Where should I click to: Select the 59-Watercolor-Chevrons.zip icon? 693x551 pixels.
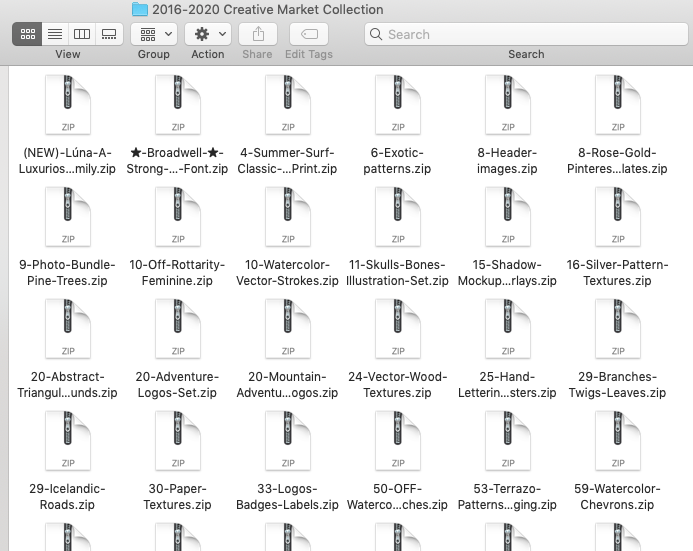(x=618, y=441)
